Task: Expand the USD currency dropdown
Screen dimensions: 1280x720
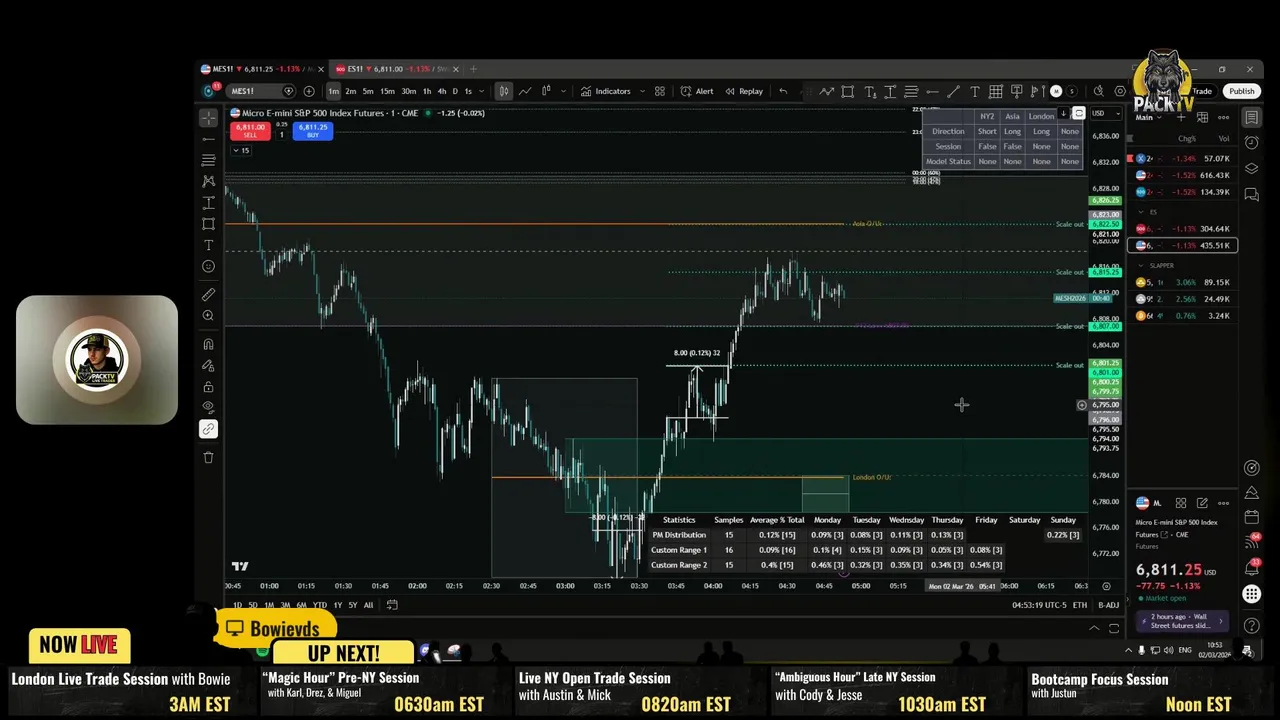Action: (1104, 113)
